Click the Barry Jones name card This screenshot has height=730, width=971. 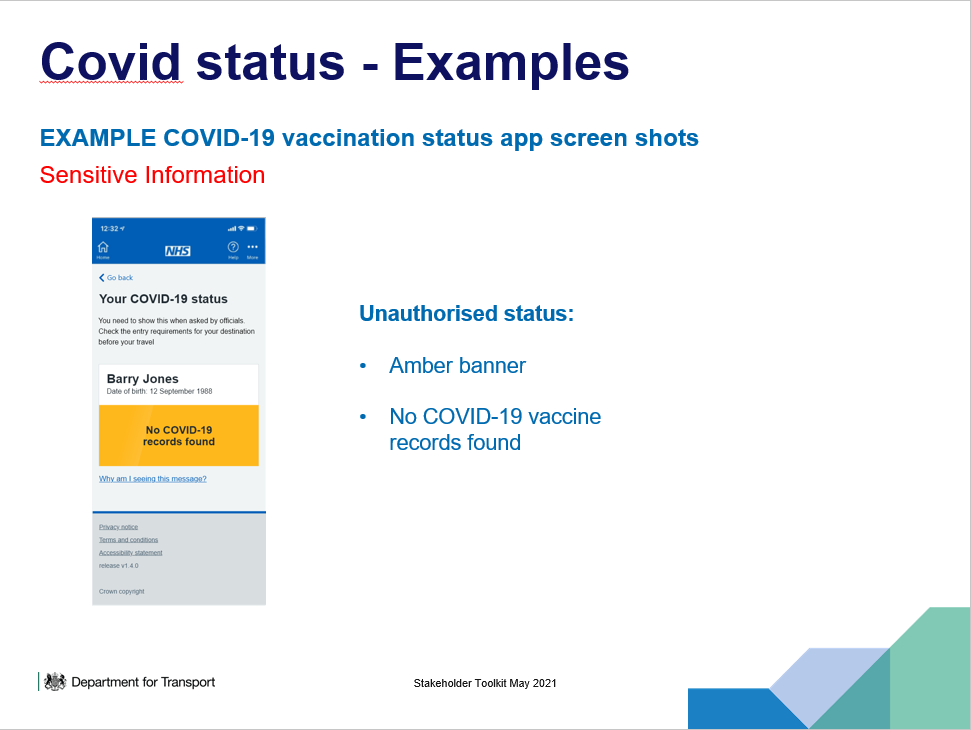[x=178, y=384]
